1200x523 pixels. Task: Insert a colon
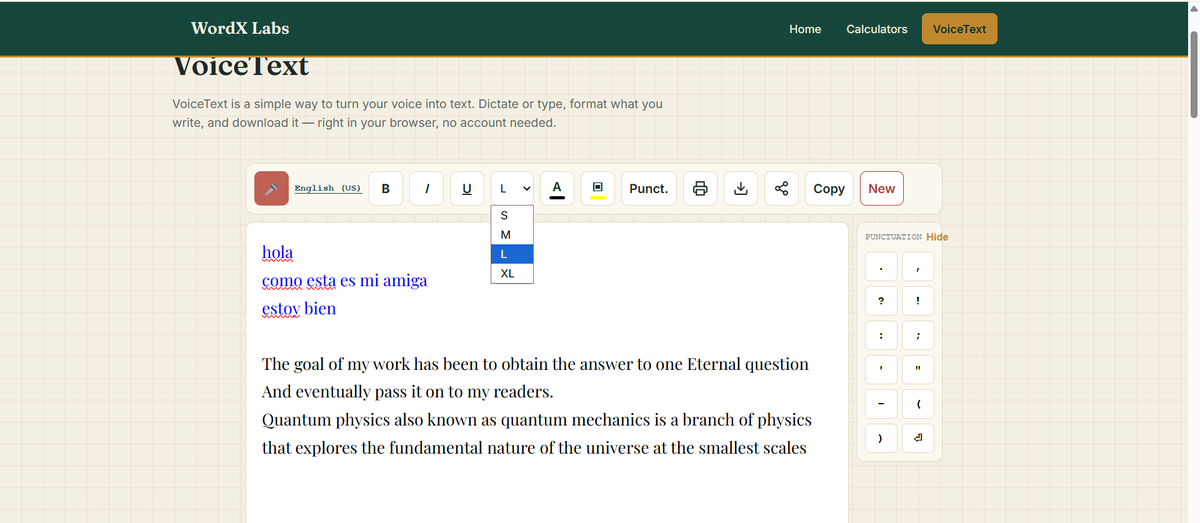[880, 335]
